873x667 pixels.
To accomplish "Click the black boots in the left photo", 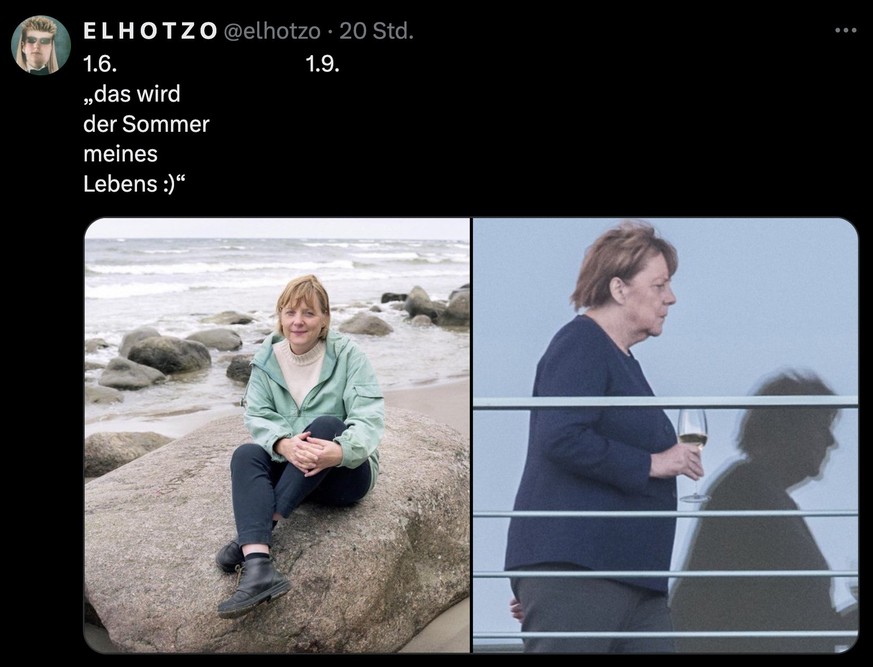I will 253,579.
